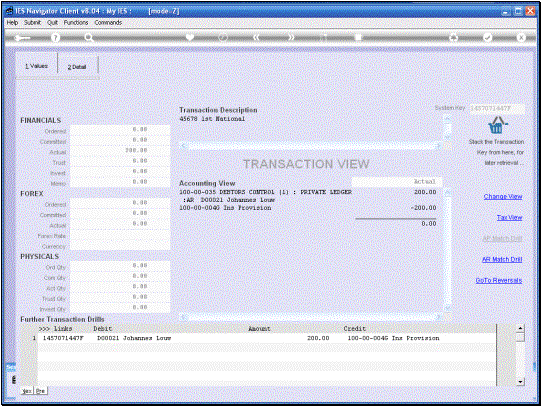Click the round X icon in toolbar
The width and height of the screenshot is (541, 406).
click(521, 37)
